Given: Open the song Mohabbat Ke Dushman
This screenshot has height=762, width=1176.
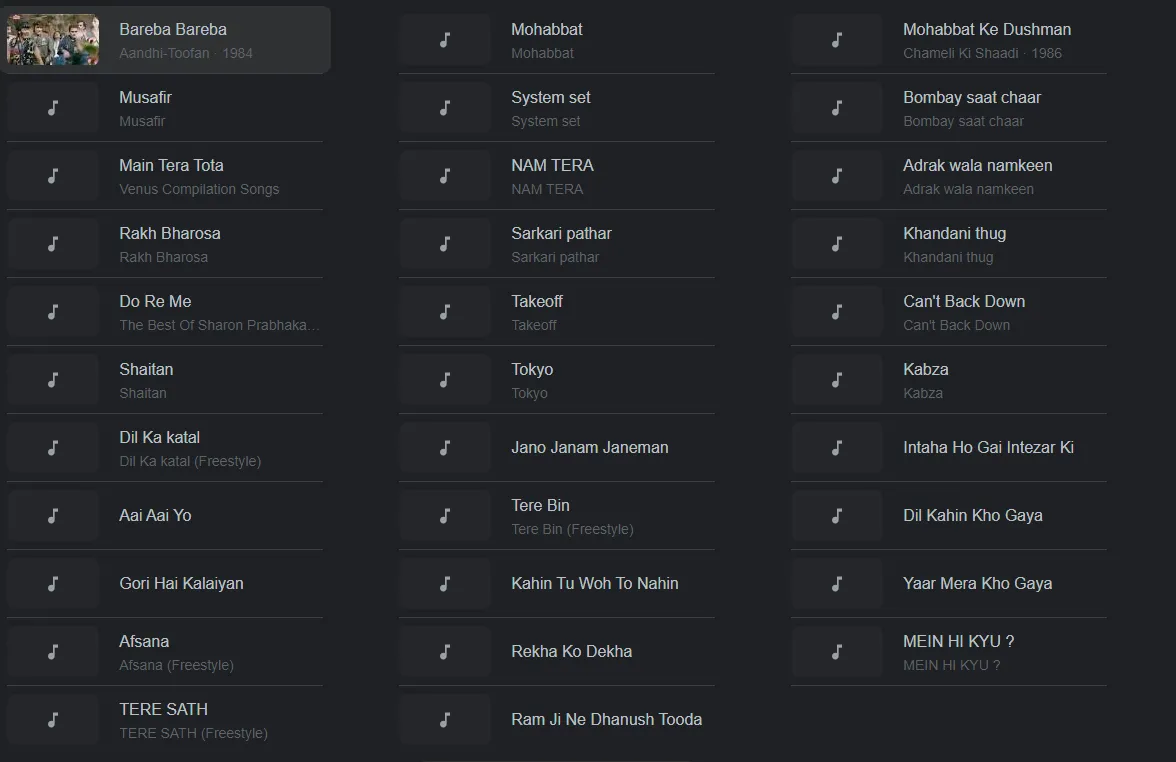Looking at the screenshot, I should coord(986,29).
